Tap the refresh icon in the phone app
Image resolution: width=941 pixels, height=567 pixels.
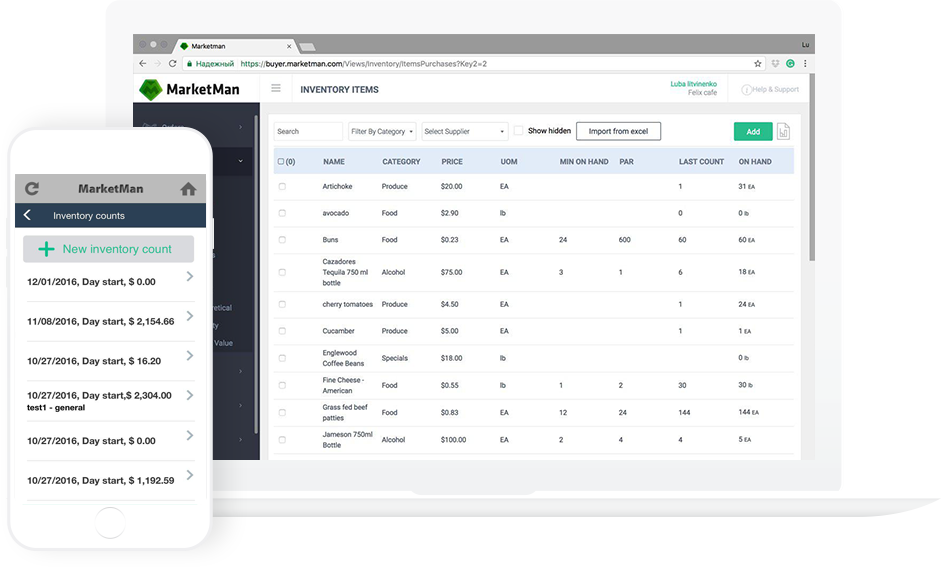point(32,189)
